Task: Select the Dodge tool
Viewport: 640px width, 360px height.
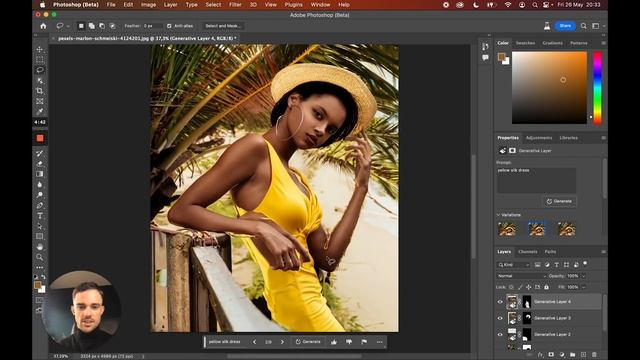Action: (40, 195)
